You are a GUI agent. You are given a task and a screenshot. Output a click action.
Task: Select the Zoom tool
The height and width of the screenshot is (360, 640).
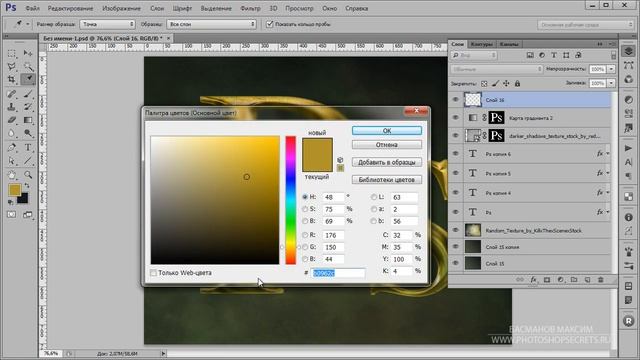[x=28, y=175]
